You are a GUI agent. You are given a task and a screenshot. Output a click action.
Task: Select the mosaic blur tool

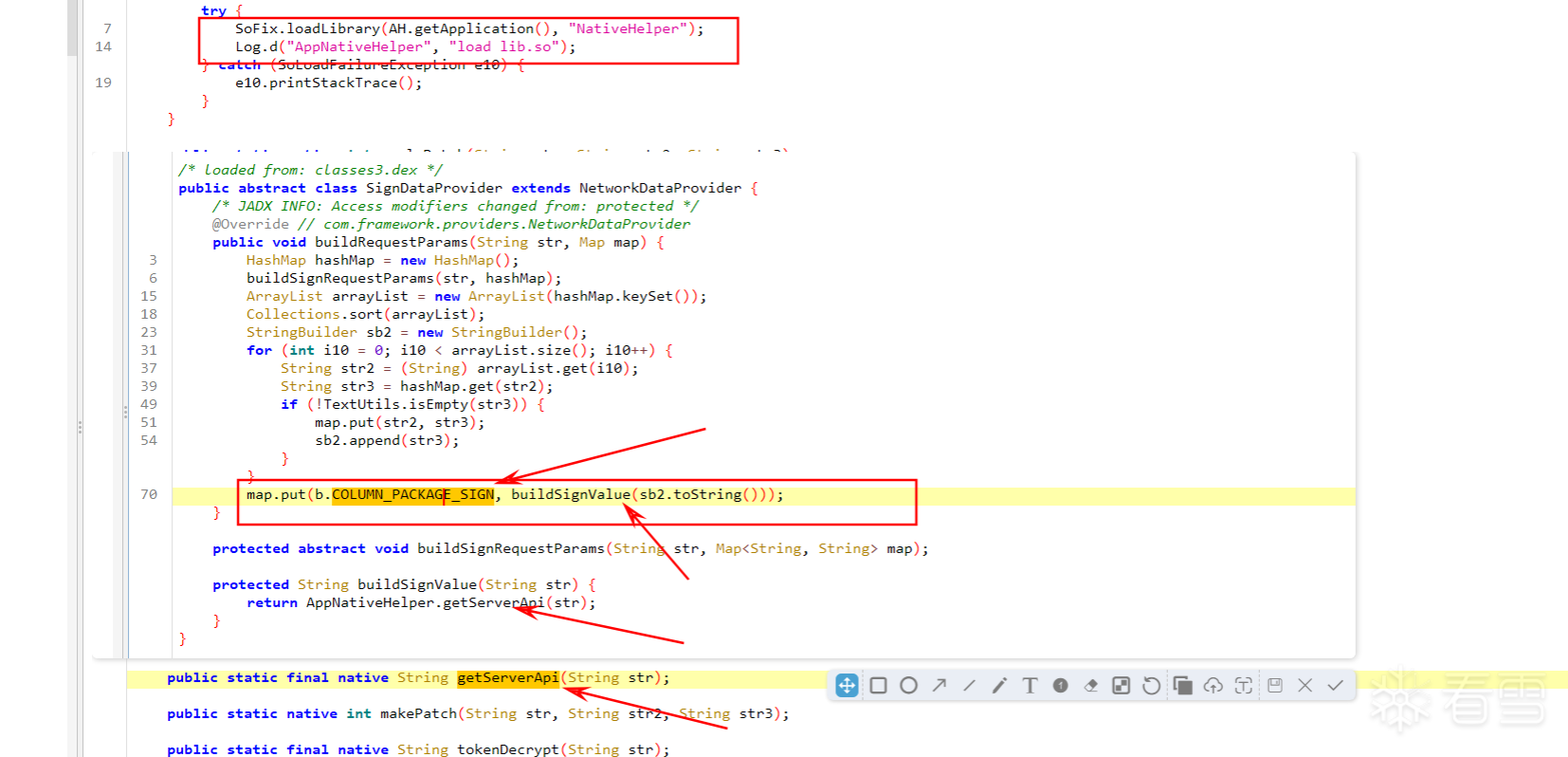click(x=1121, y=685)
